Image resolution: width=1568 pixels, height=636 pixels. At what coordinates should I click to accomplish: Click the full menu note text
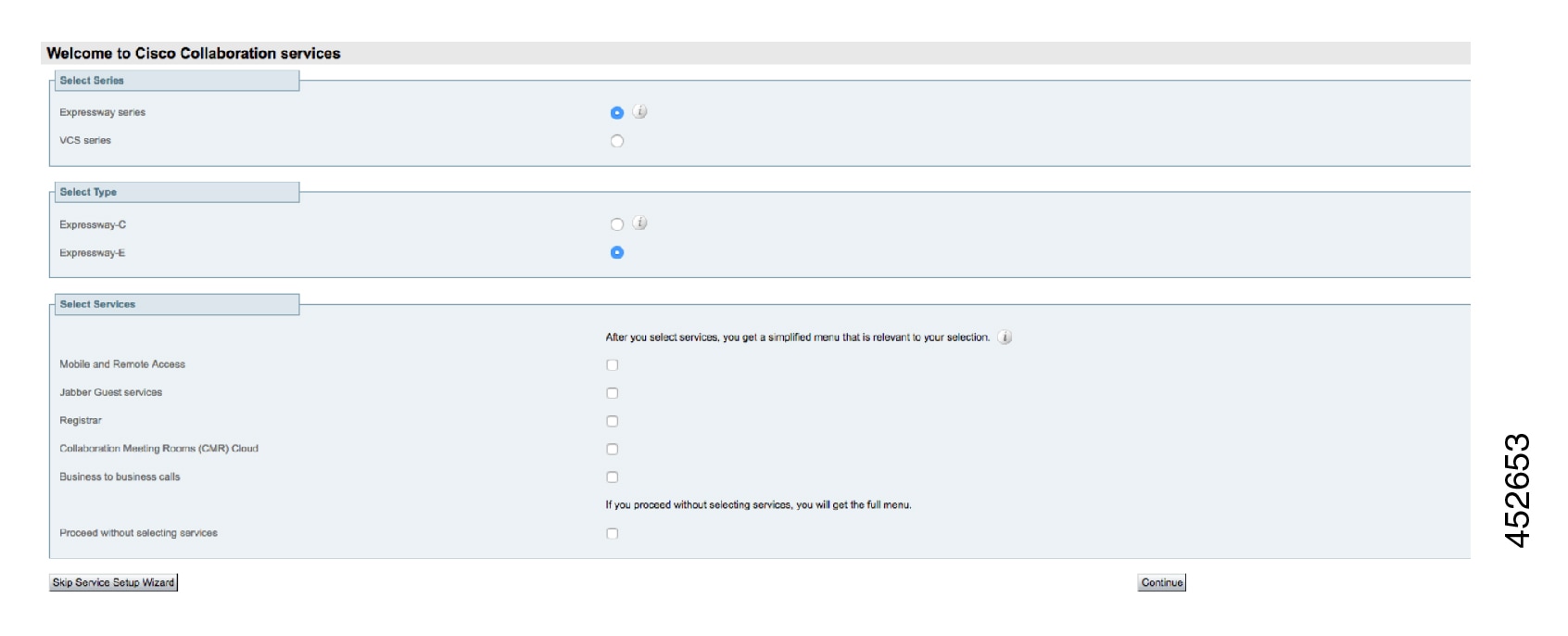coord(758,505)
